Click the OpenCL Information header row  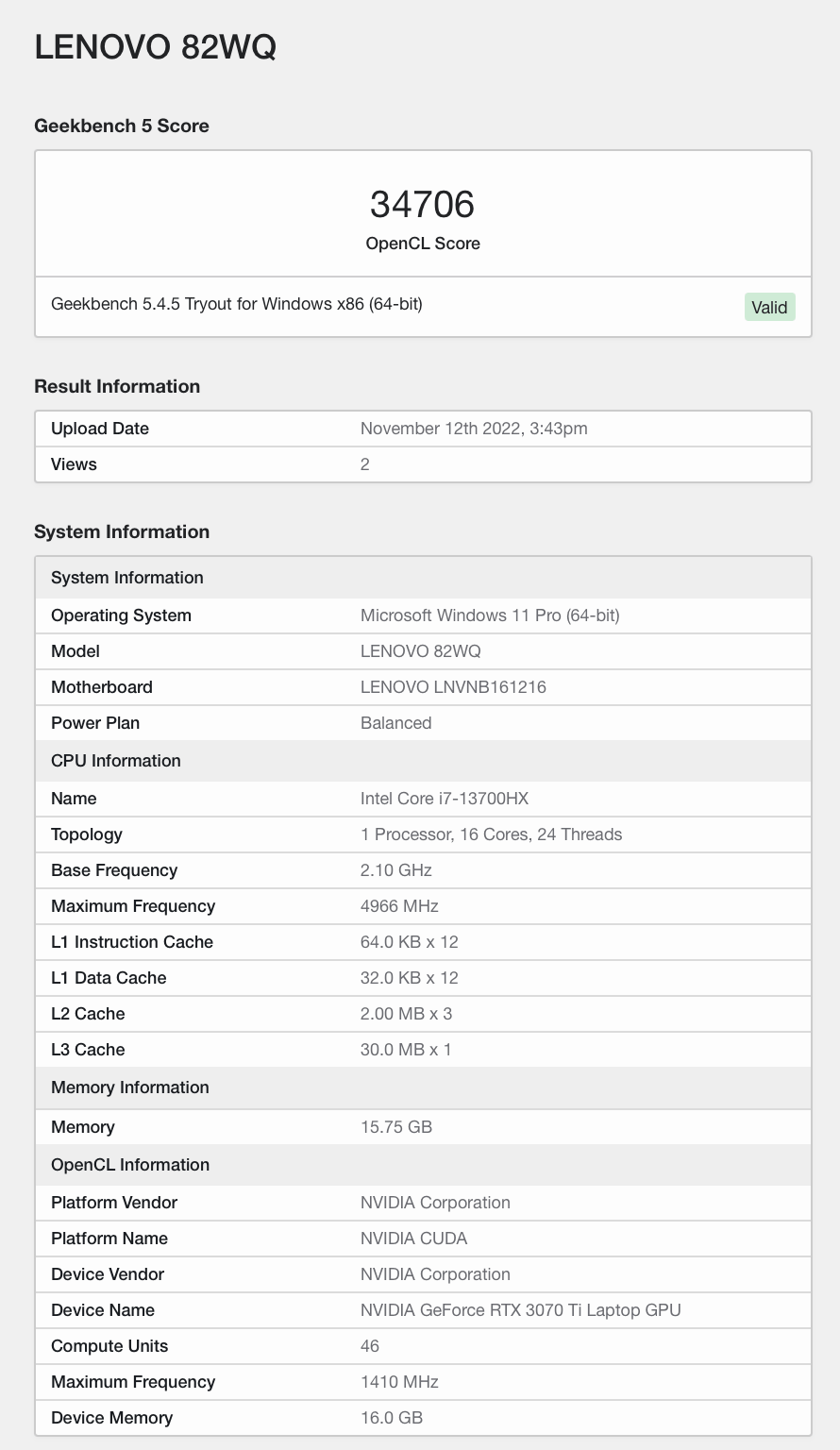[423, 1165]
